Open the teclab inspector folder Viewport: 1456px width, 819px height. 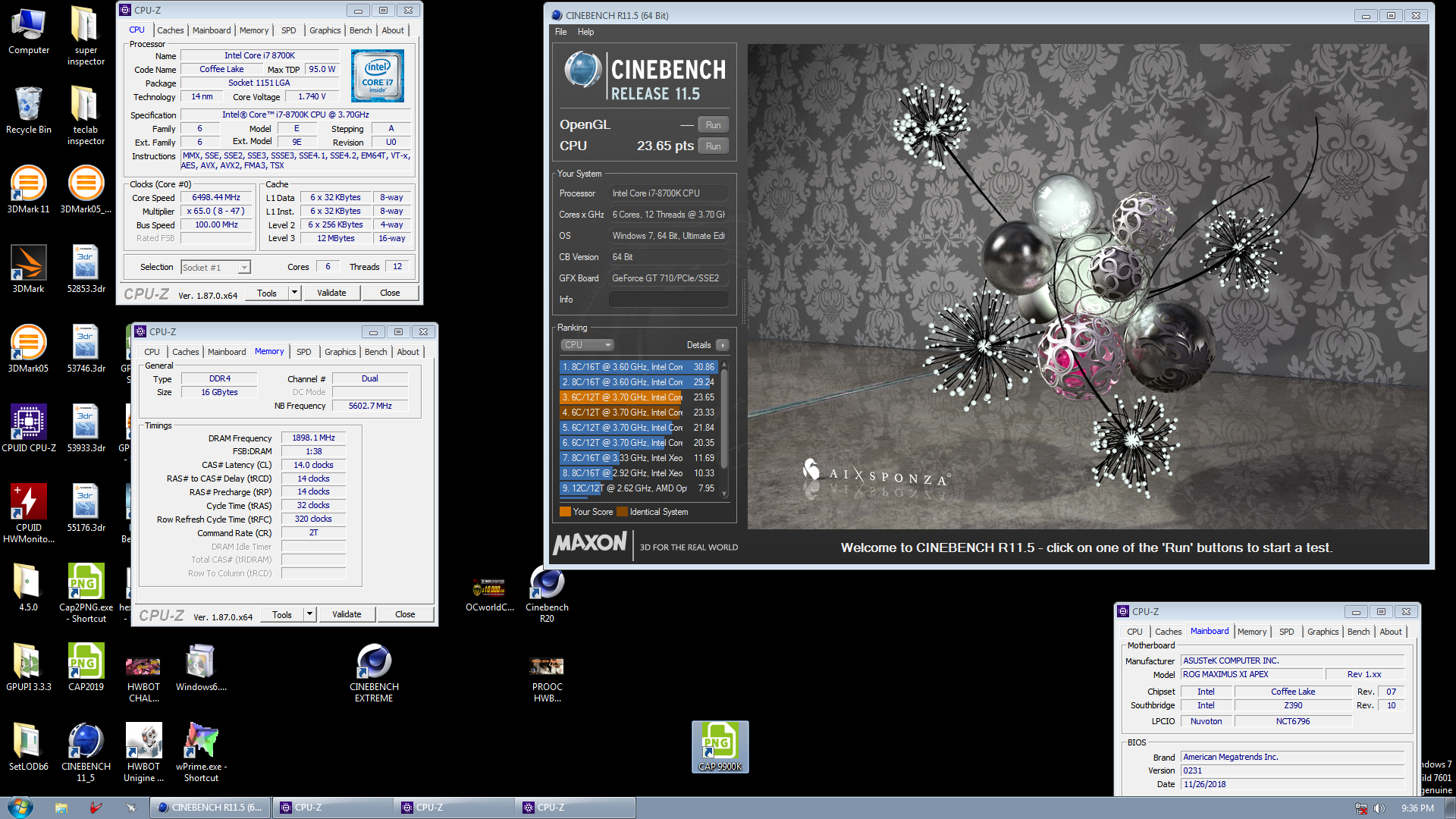pyautogui.click(x=86, y=116)
